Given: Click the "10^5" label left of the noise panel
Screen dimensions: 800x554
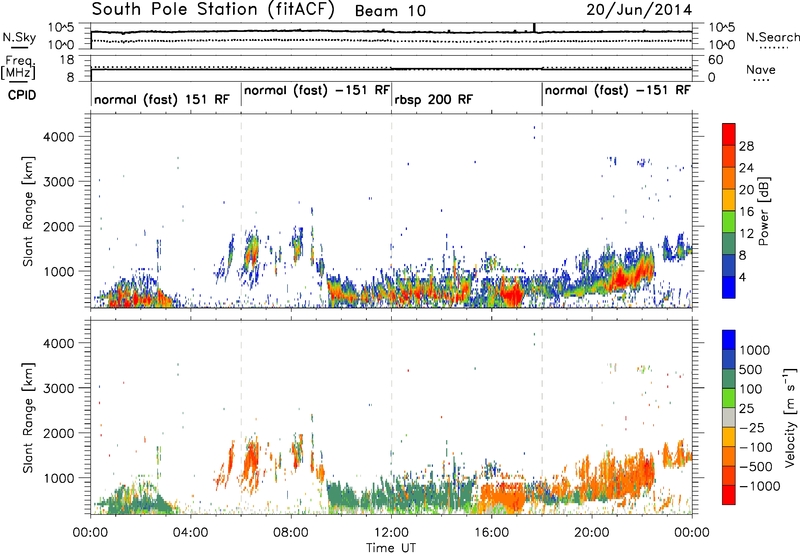Looking at the screenshot, I should click(x=61, y=28).
